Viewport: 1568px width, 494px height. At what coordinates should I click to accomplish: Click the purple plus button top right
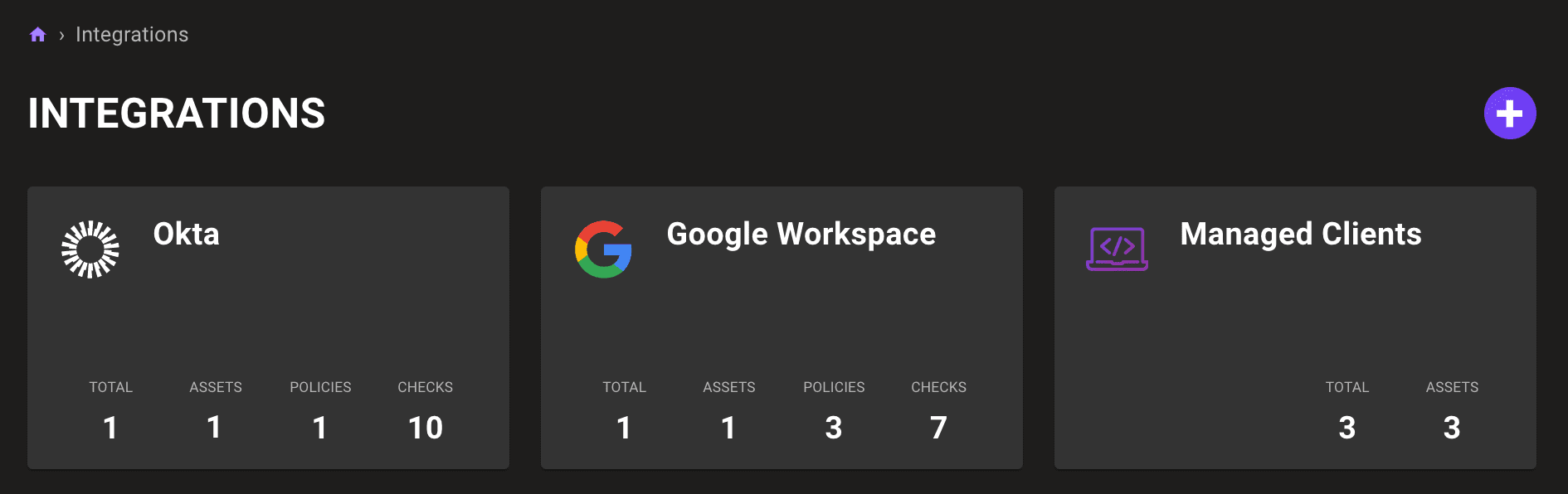coord(1510,112)
